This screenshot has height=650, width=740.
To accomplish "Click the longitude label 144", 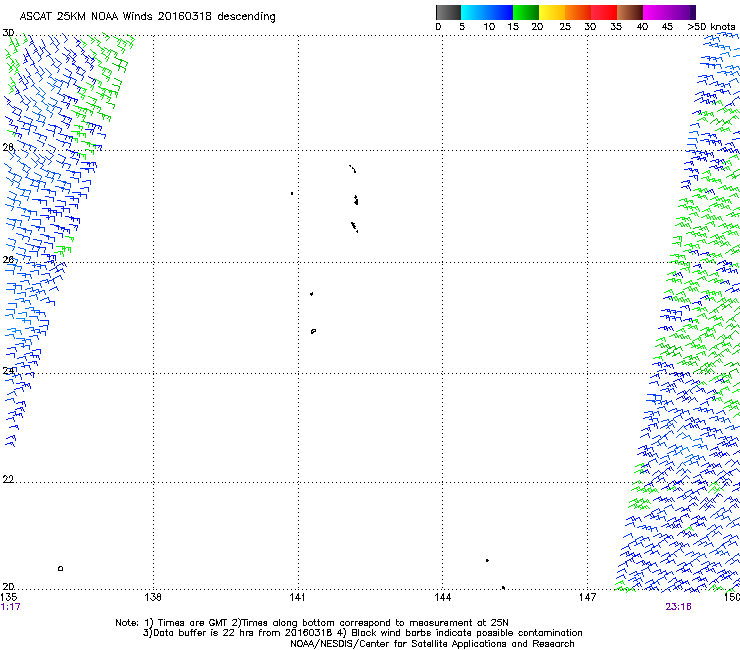I will (442, 597).
